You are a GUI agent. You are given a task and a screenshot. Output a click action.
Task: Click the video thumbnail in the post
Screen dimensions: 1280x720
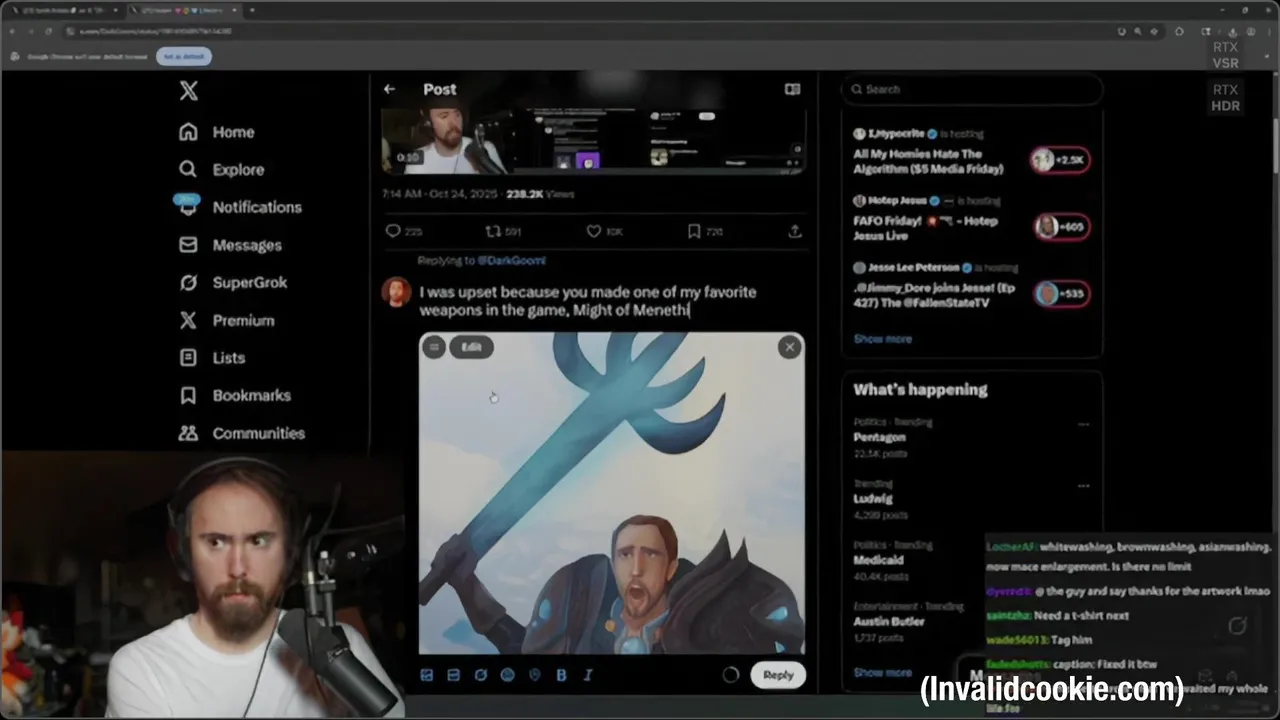594,142
